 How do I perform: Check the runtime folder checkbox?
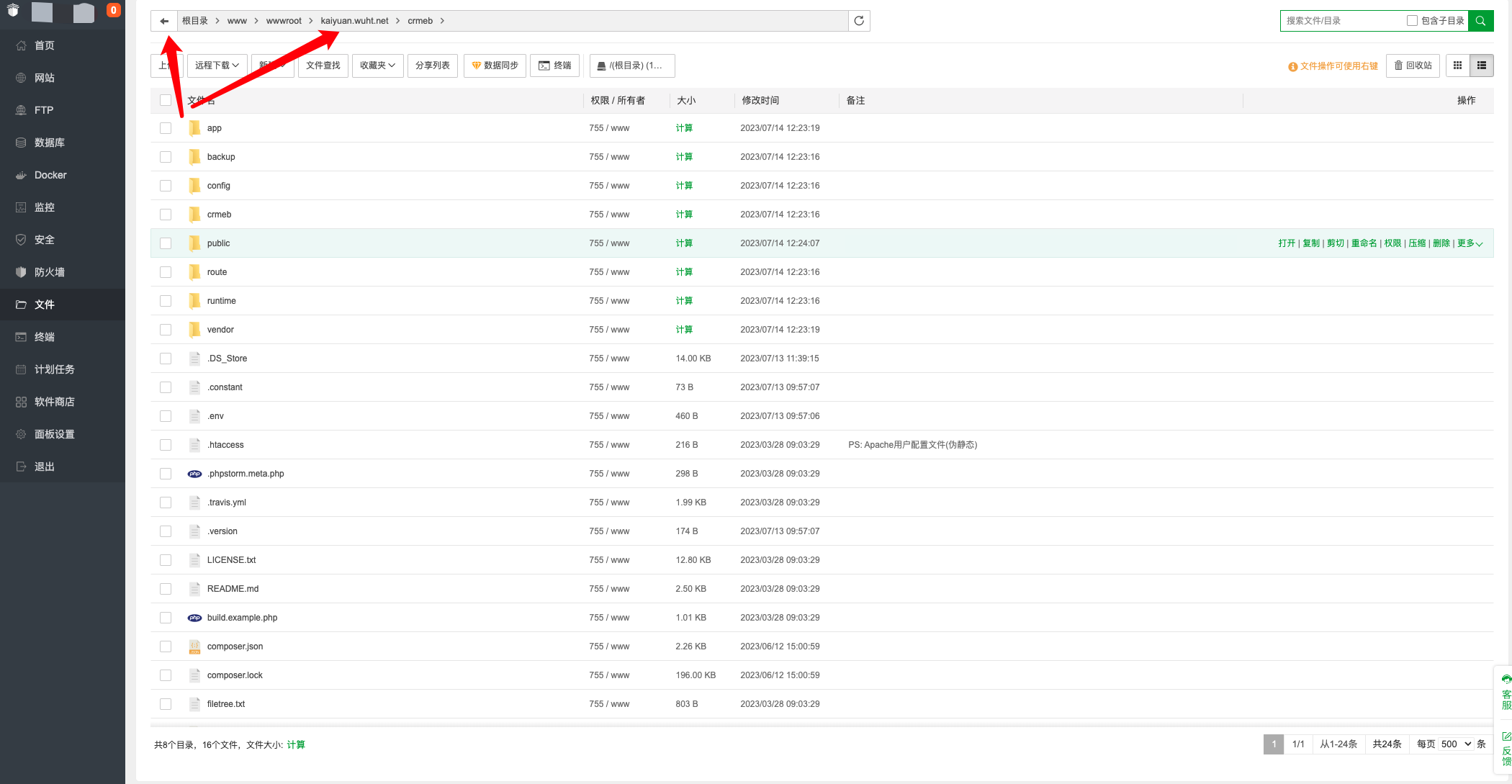[166, 301]
